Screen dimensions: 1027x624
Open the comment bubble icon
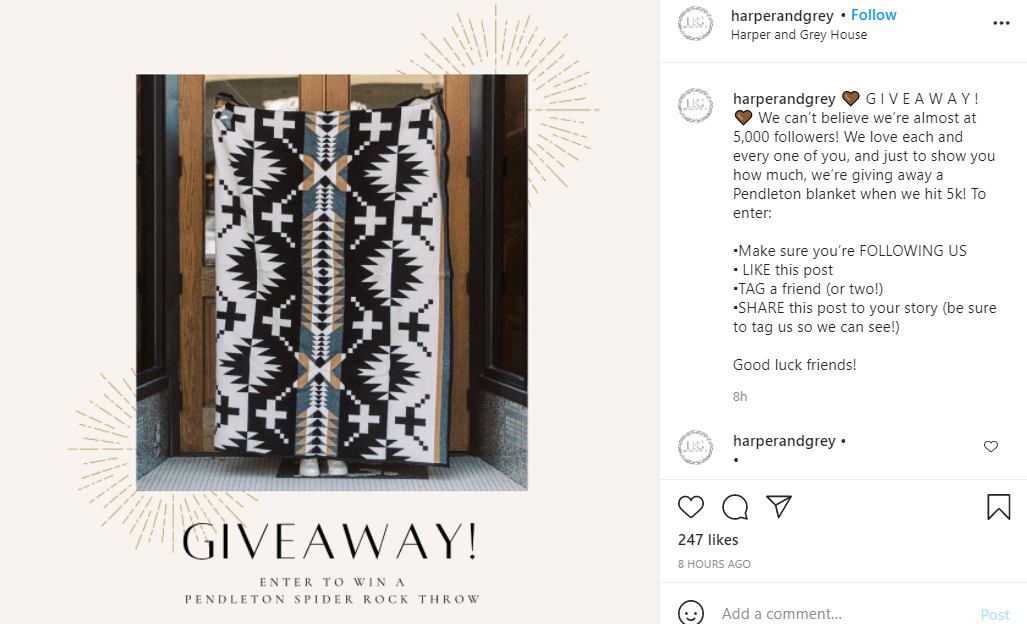(735, 507)
